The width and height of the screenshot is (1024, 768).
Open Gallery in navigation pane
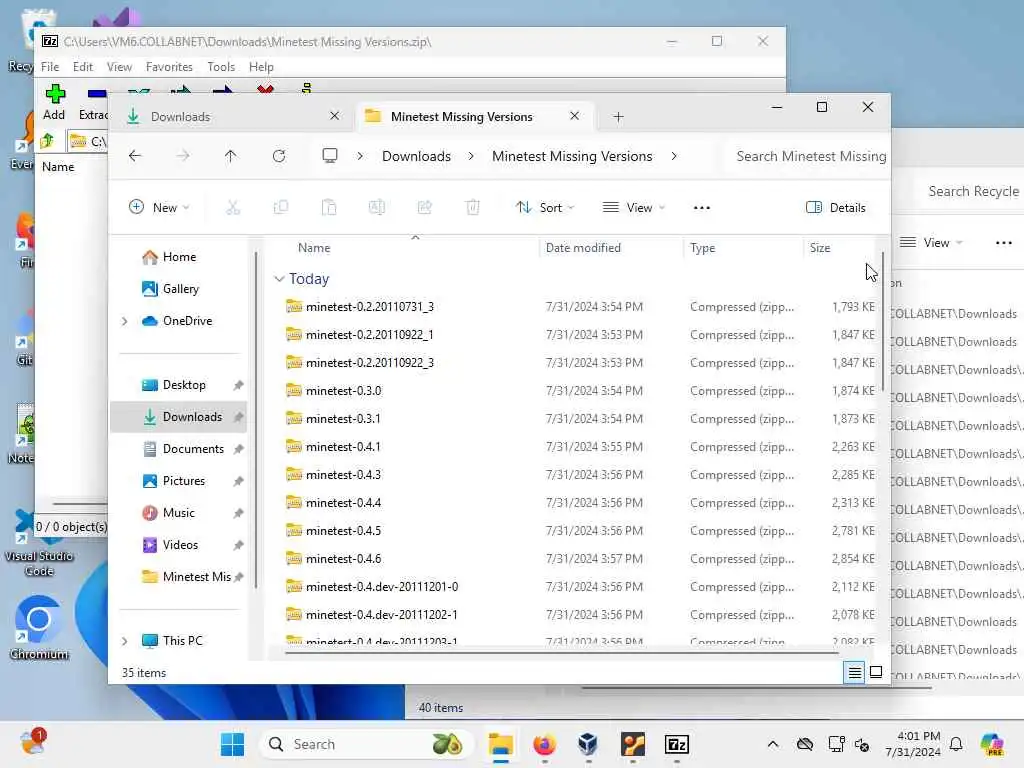tap(178, 289)
